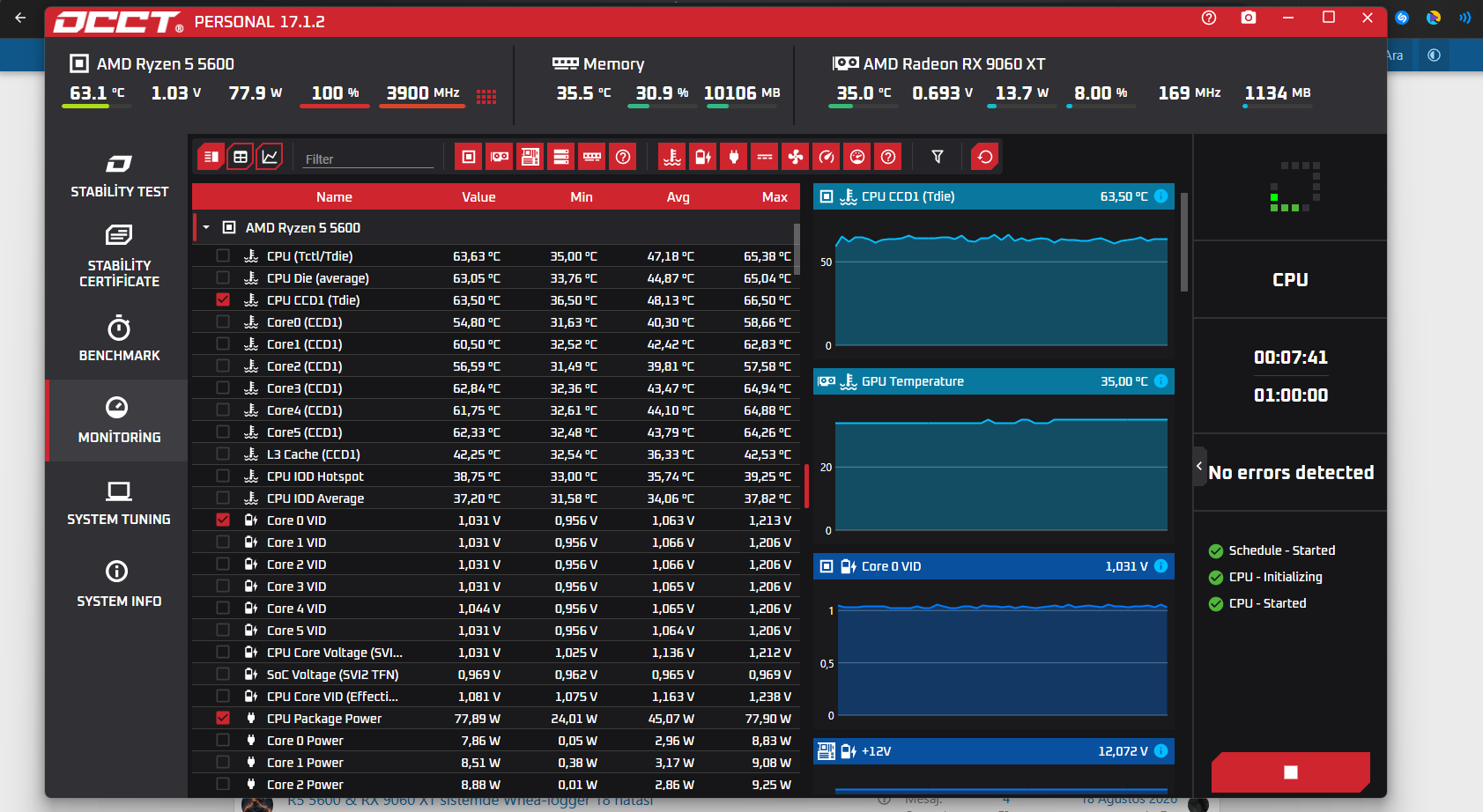Select the Core 4 VID row

click(496, 608)
